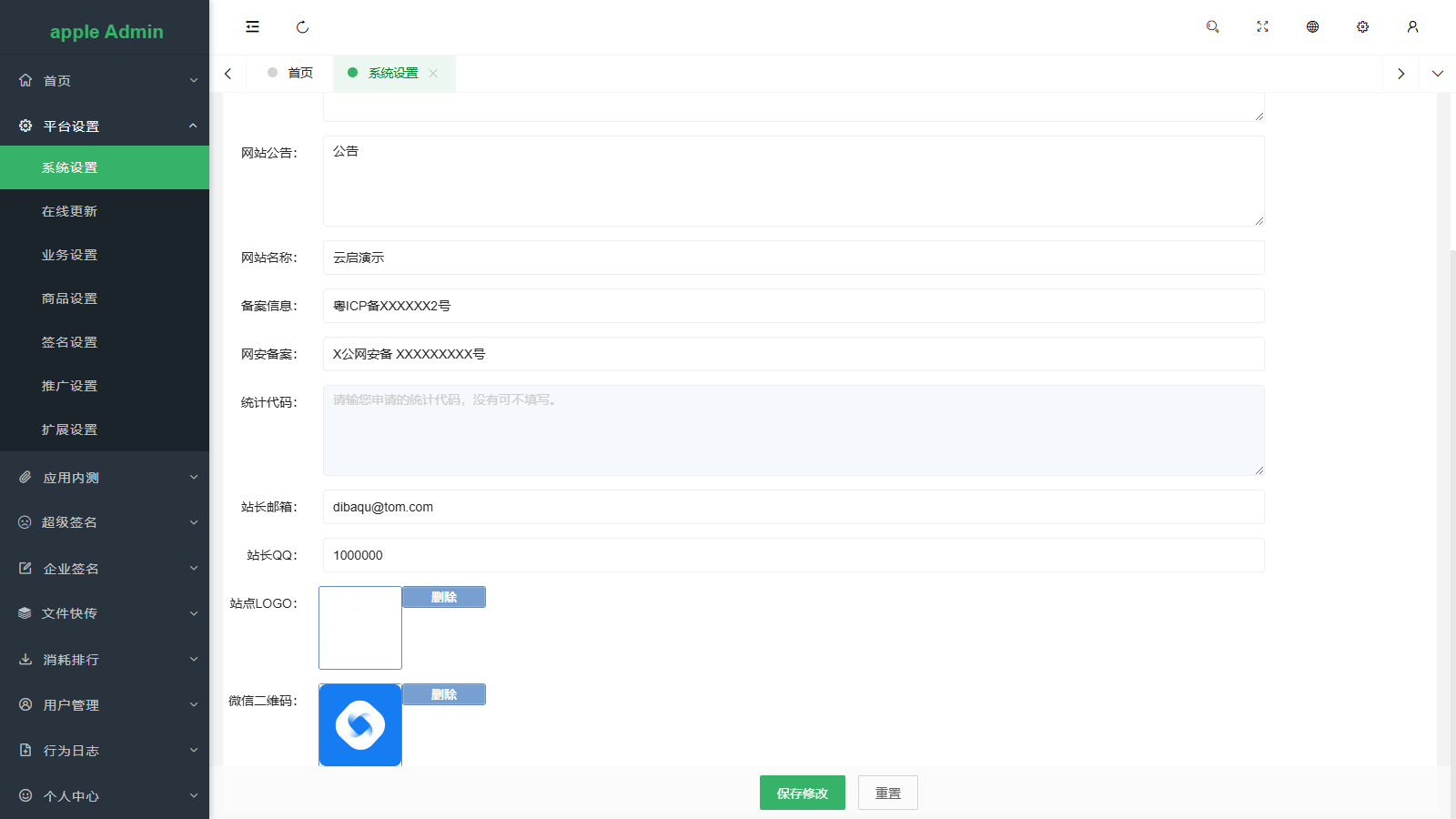The height and width of the screenshot is (819, 1456).
Task: Expand the 用户管理 sidebar menu
Action: click(105, 705)
